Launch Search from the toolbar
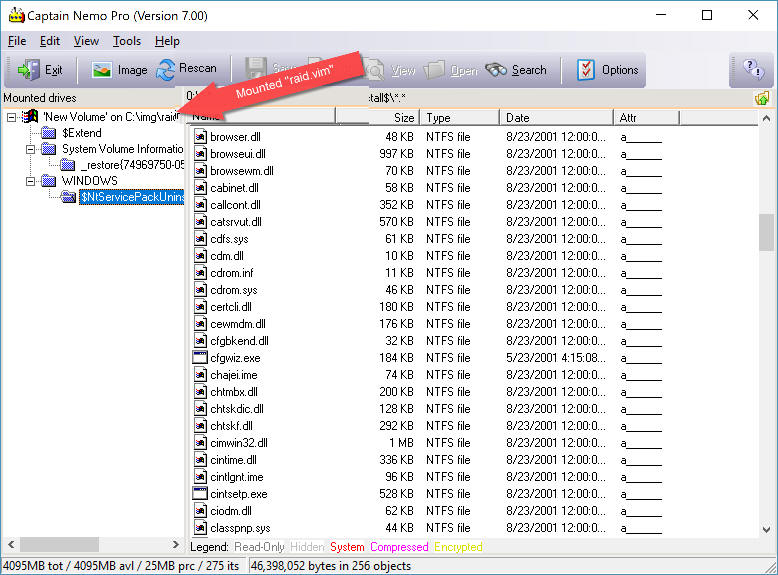The width and height of the screenshot is (778, 575). (516, 70)
